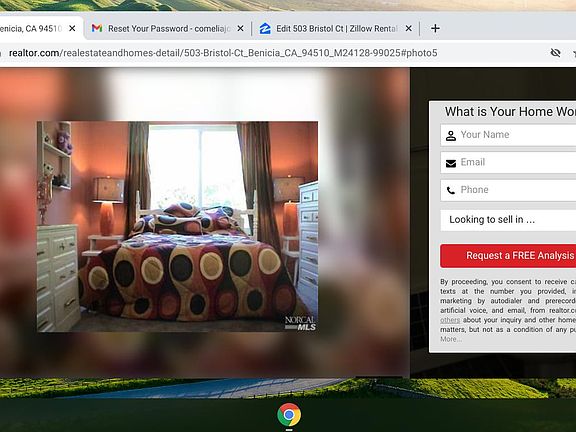Expand consent text with the More... link
Screen dimensions: 576x432
point(451,339)
